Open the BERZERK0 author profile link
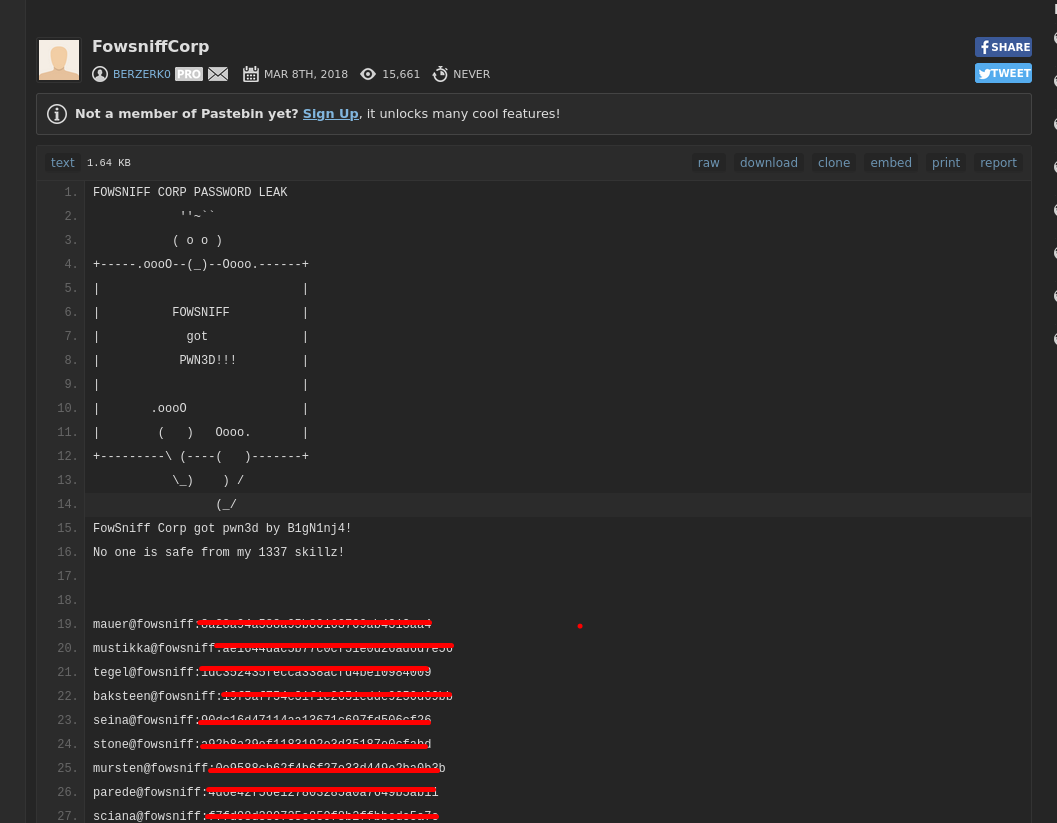This screenshot has width=1057, height=823. (141, 74)
